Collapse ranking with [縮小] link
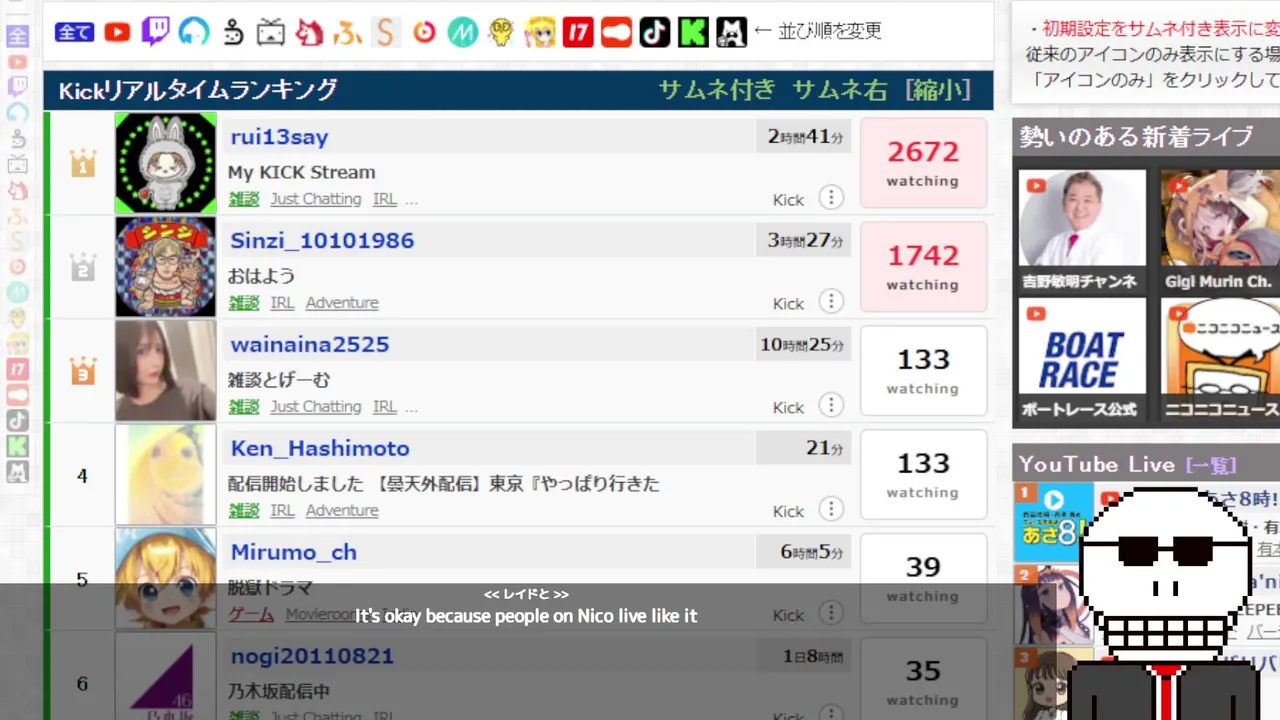 click(x=938, y=90)
